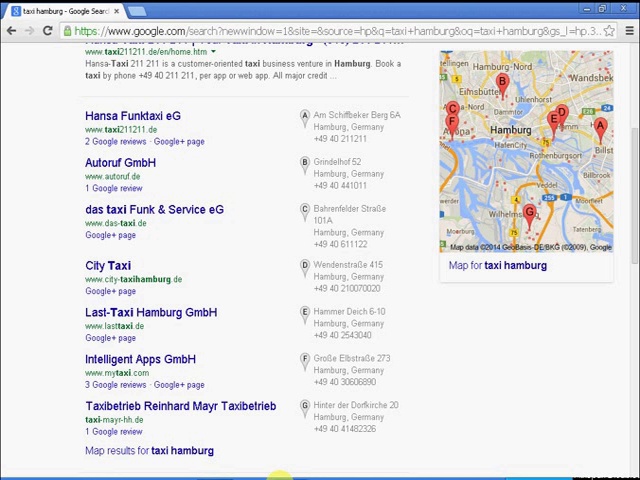Click the browser back arrow button
This screenshot has width=640, height=480.
click(x=11, y=31)
